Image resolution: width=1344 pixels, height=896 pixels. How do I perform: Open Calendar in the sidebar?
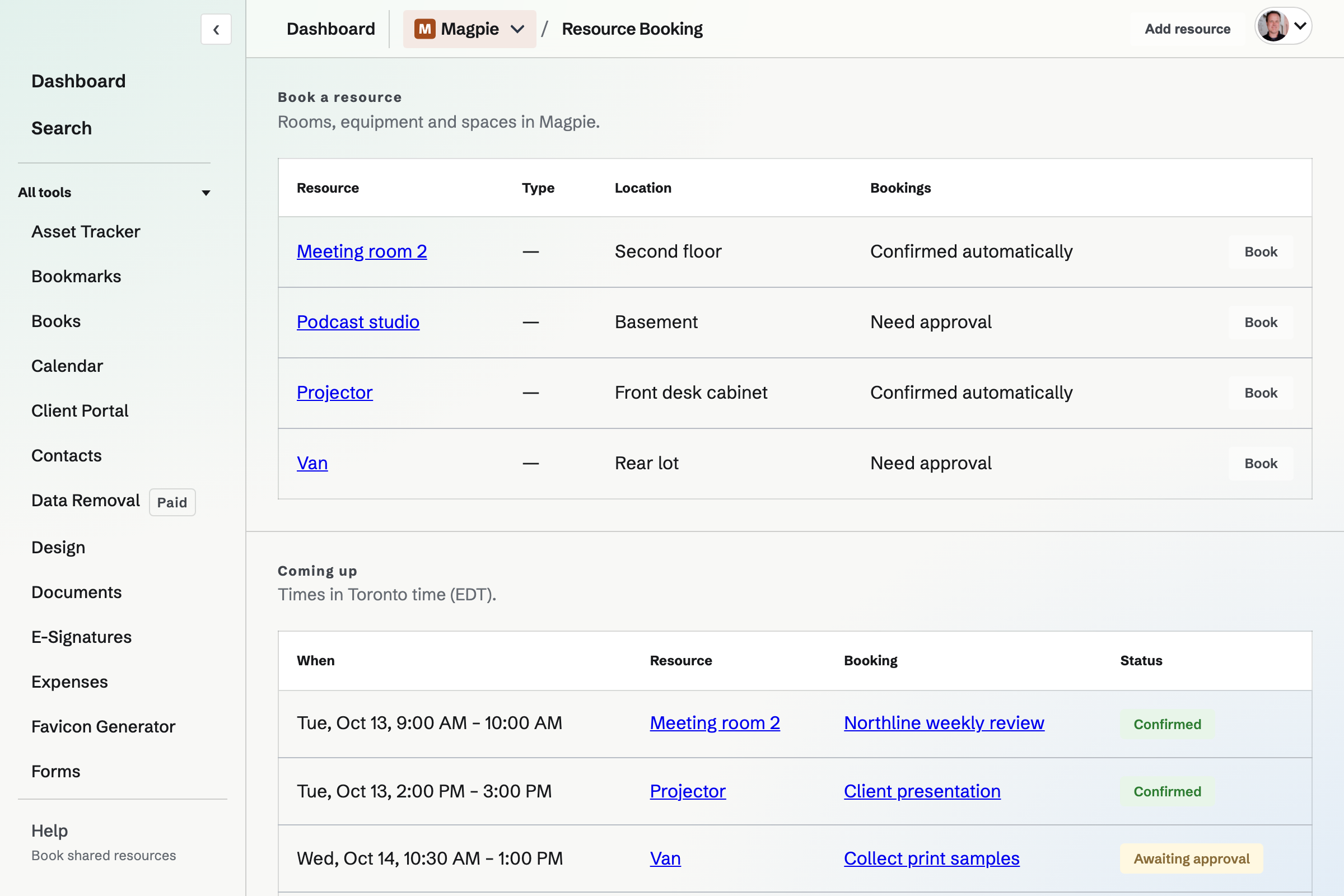click(67, 366)
